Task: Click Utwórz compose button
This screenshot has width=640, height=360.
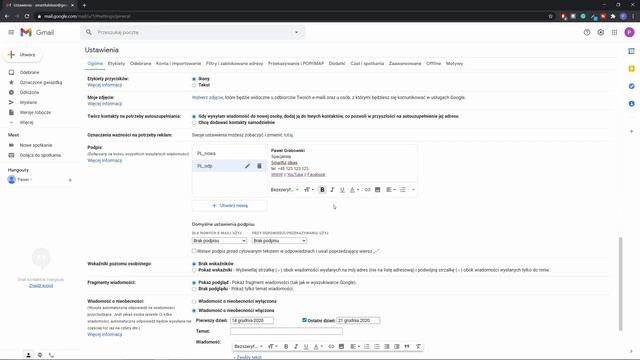Action: [x=23, y=55]
